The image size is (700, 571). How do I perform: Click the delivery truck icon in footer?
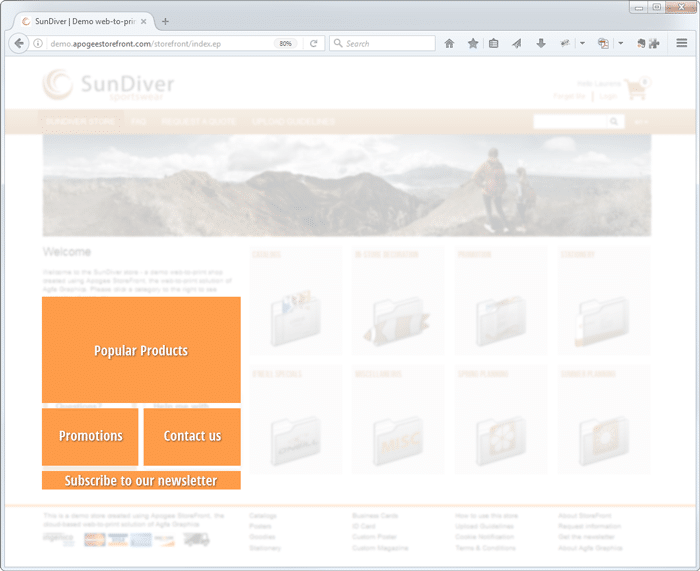click(196, 539)
